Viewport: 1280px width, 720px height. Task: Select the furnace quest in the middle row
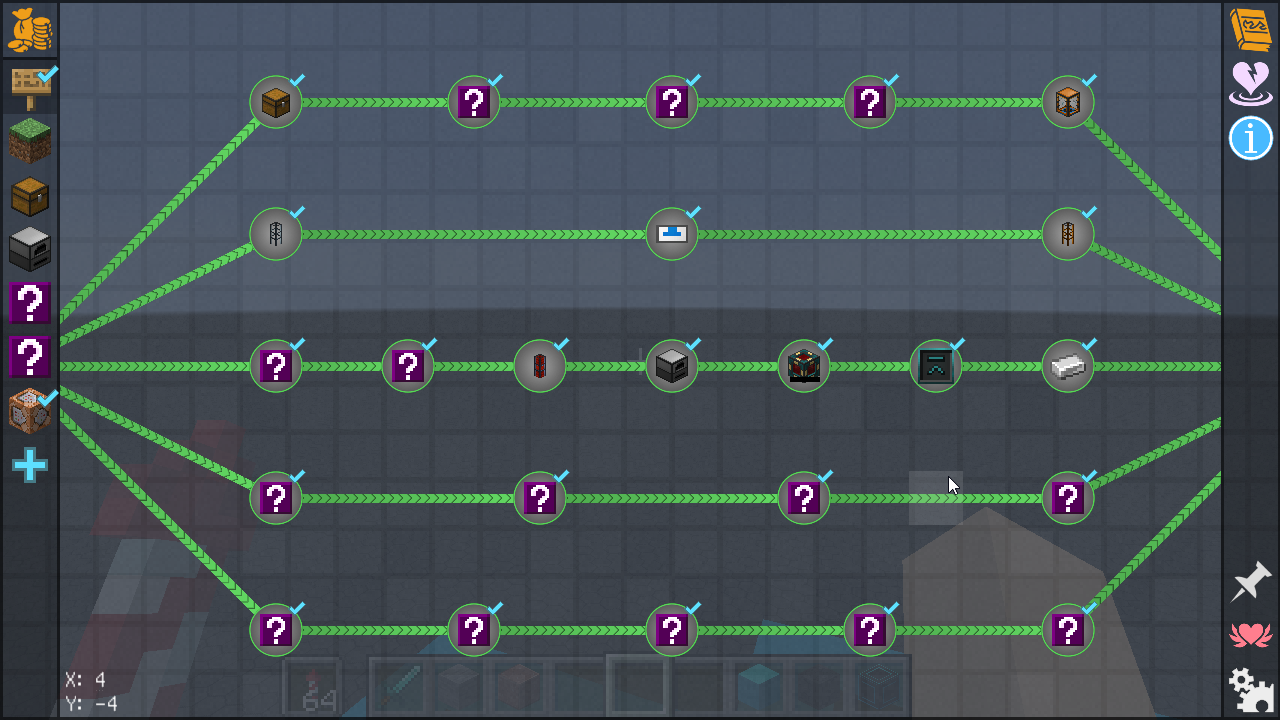(672, 366)
